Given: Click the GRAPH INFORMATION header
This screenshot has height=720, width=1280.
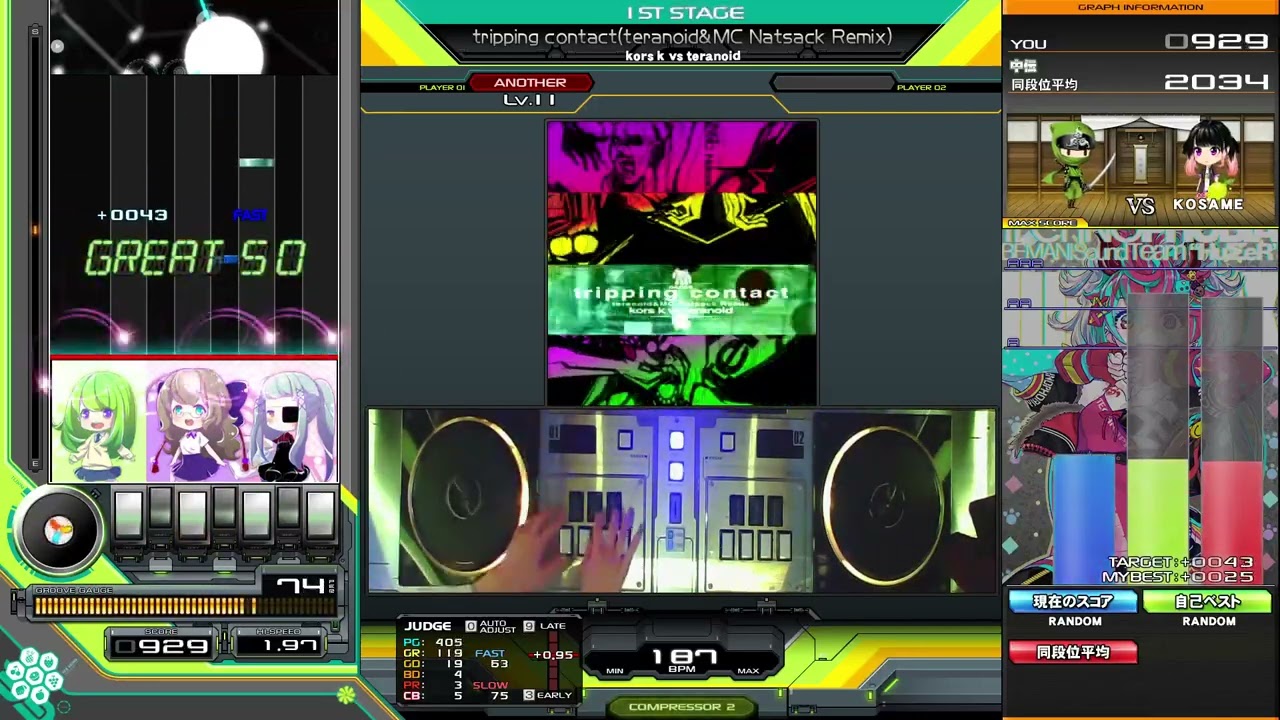Looking at the screenshot, I should pos(1140,7).
